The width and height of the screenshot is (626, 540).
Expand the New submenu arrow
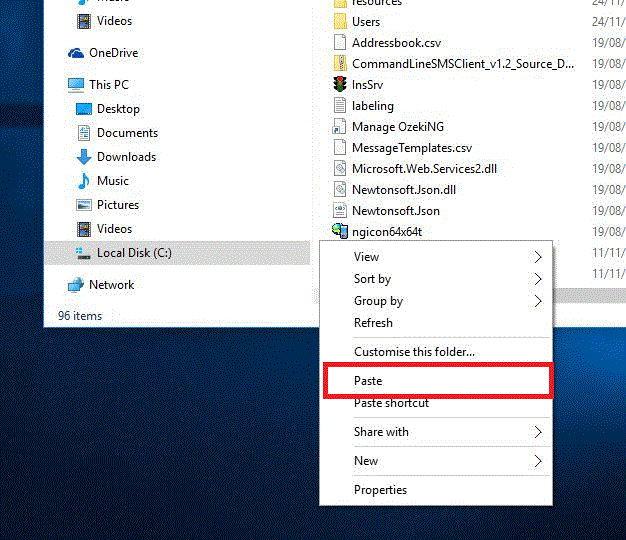tap(538, 461)
